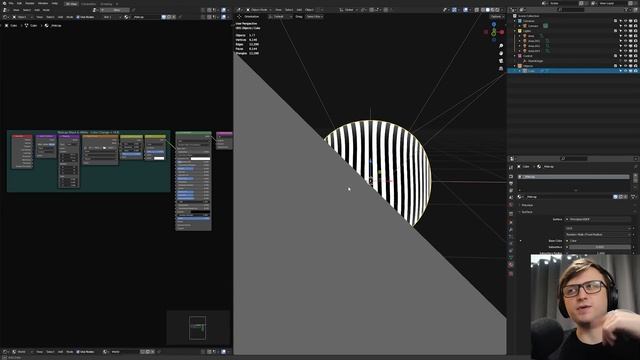Open the Drag Select Box dropdown
640x360 pixels.
[314, 17]
